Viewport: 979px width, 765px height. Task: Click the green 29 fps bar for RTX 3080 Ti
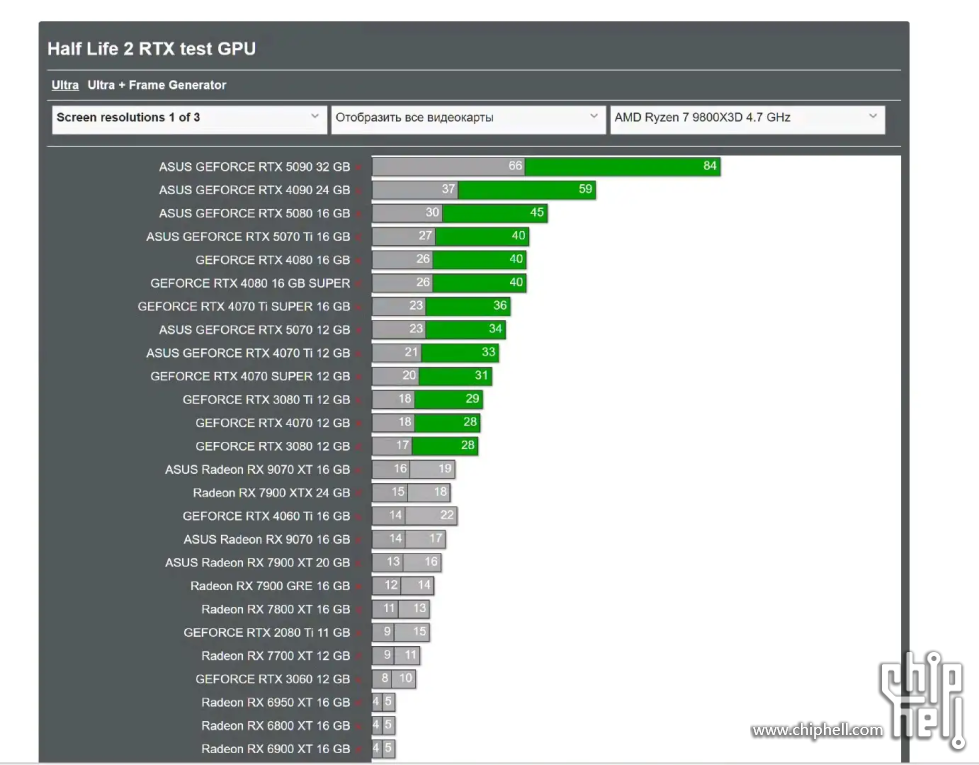pos(448,399)
